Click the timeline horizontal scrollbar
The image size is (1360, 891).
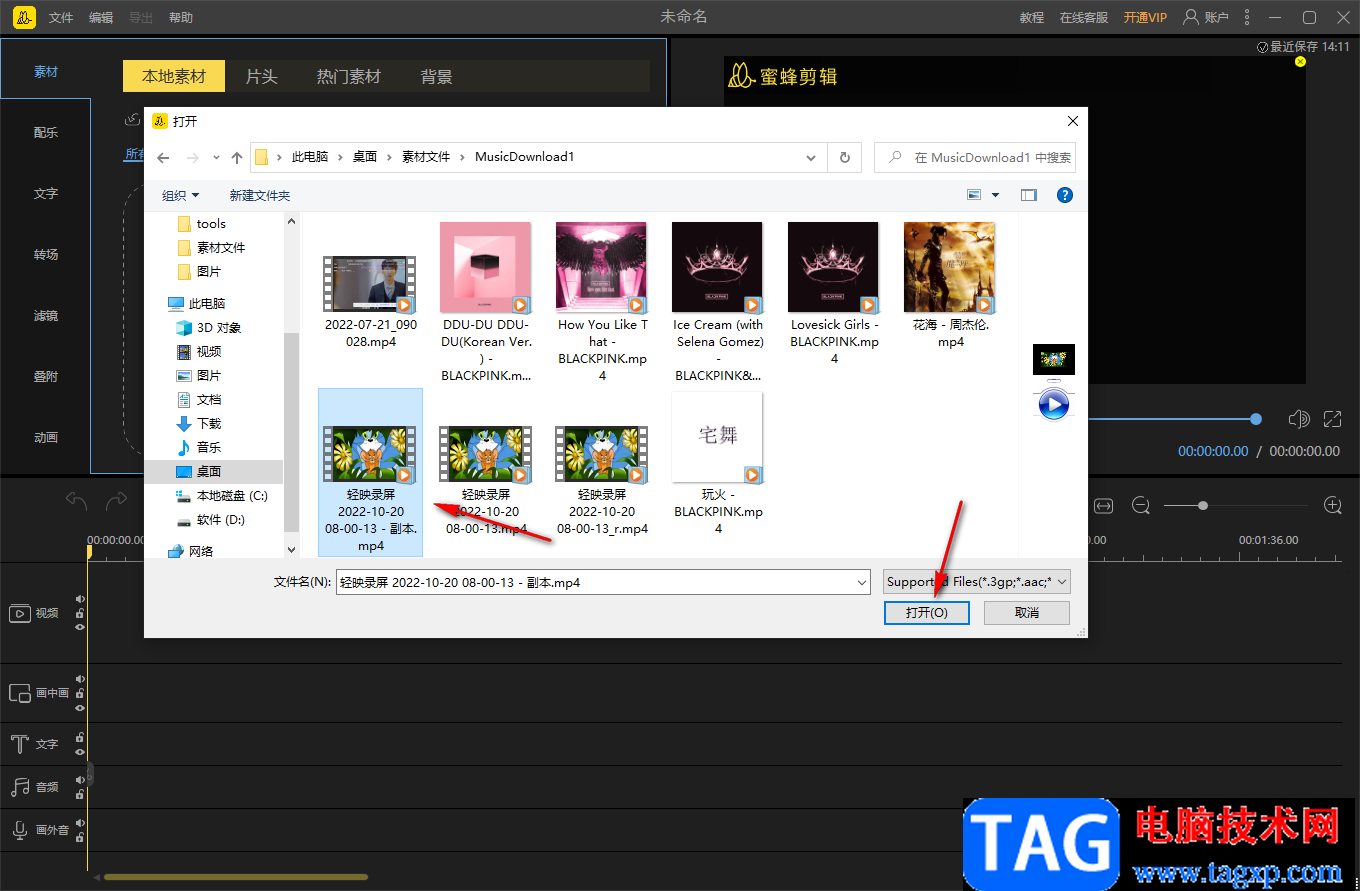click(236, 877)
